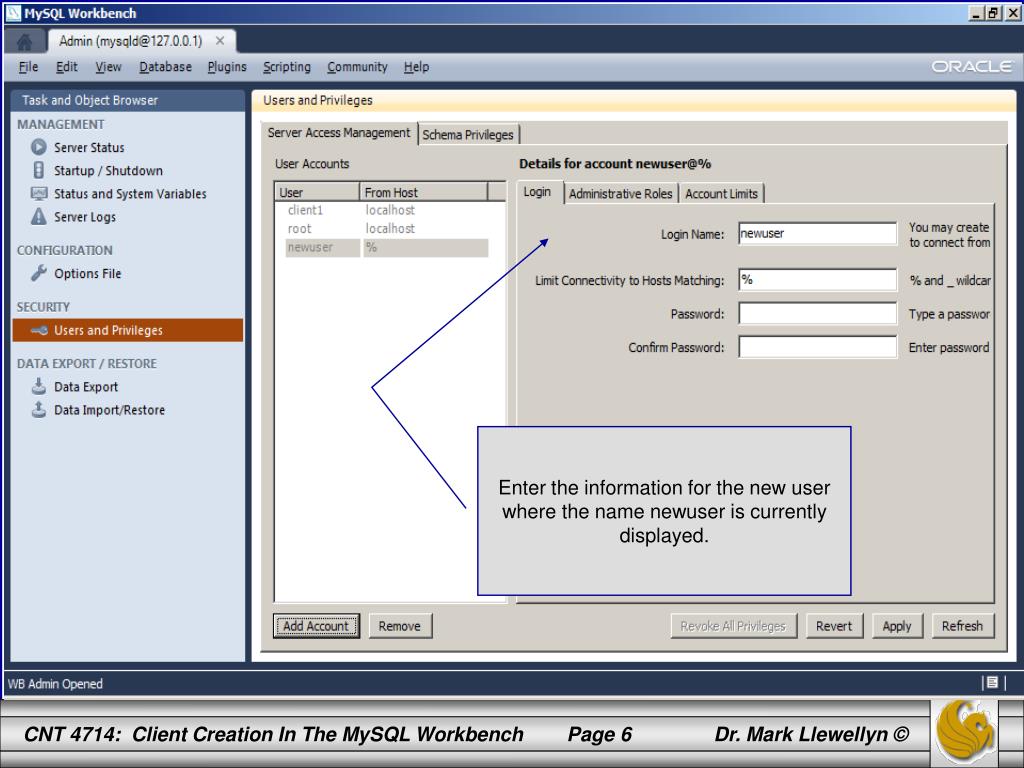This screenshot has width=1024, height=768.
Task: Click the Status and System Variables monitor icon
Action: pos(39,193)
